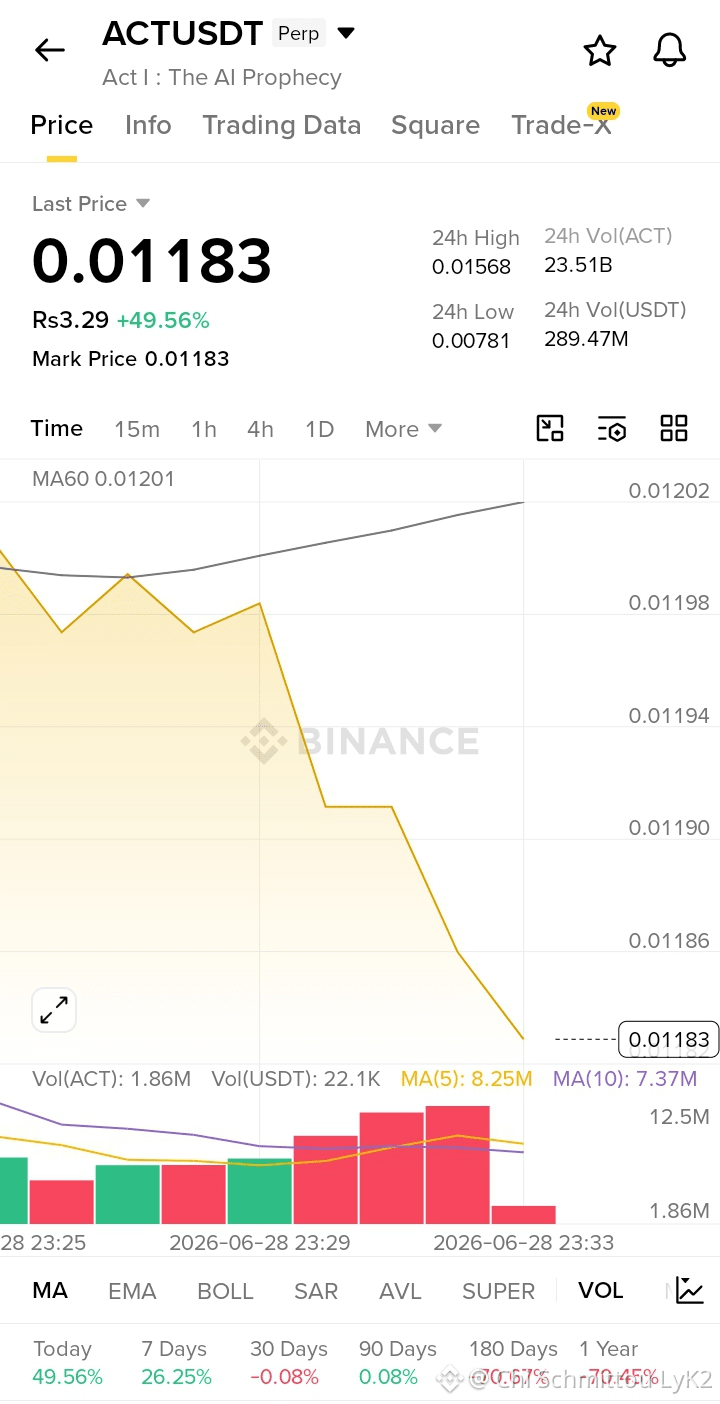The height and width of the screenshot is (1404, 720).
Task: Switch to the Trading Data tab
Action: coord(281,125)
